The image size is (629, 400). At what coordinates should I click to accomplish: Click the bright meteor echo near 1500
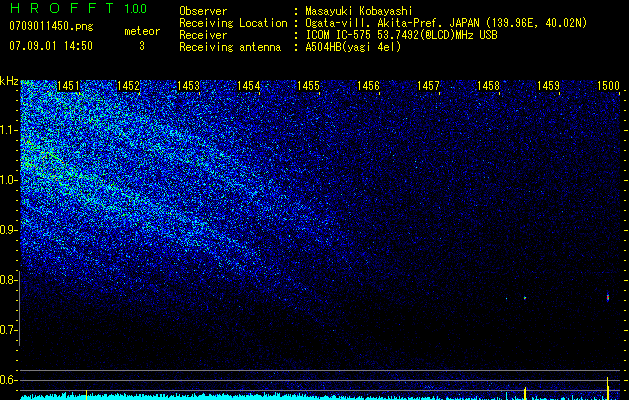(x=608, y=297)
